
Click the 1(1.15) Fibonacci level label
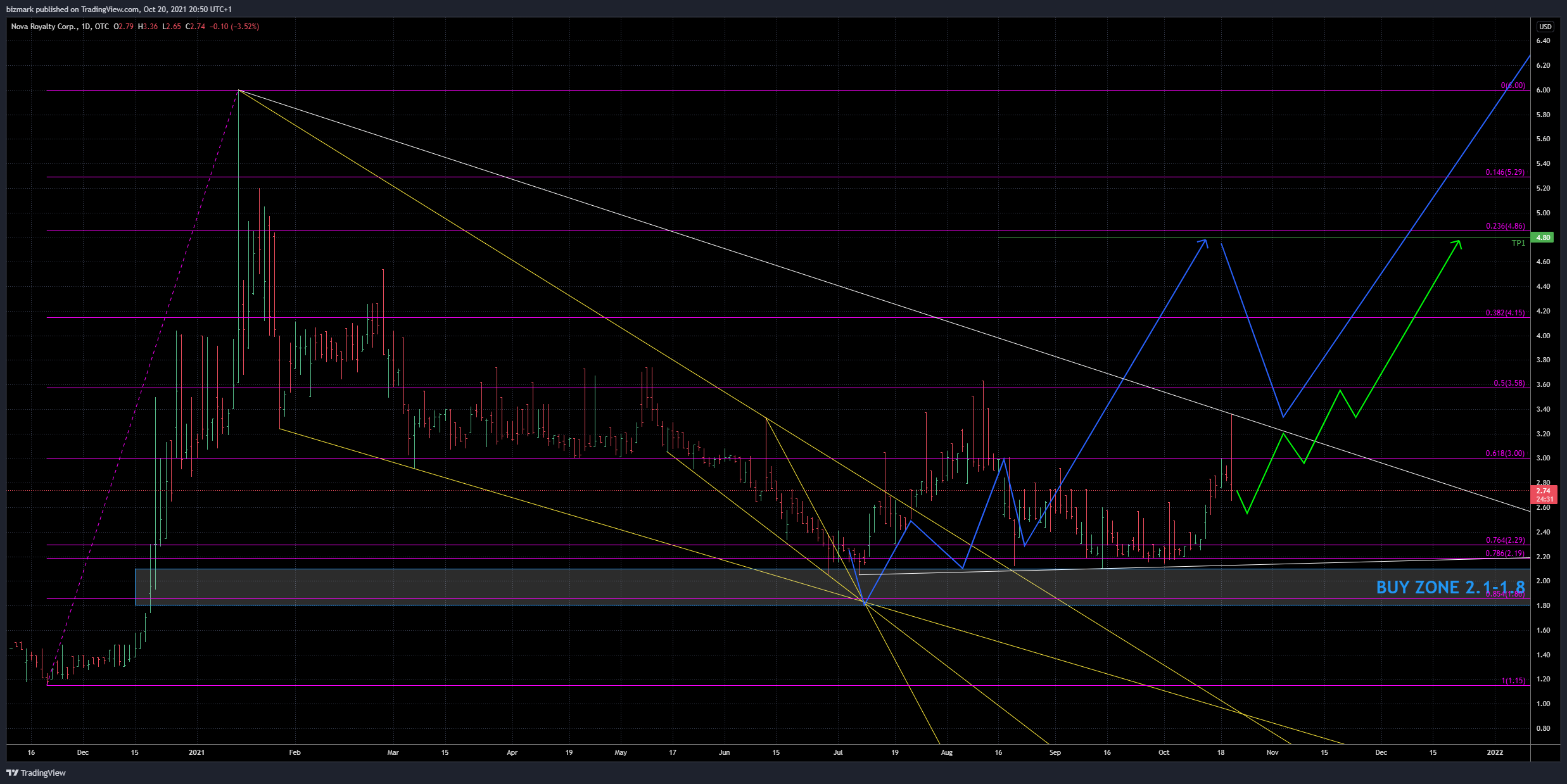click(1513, 681)
